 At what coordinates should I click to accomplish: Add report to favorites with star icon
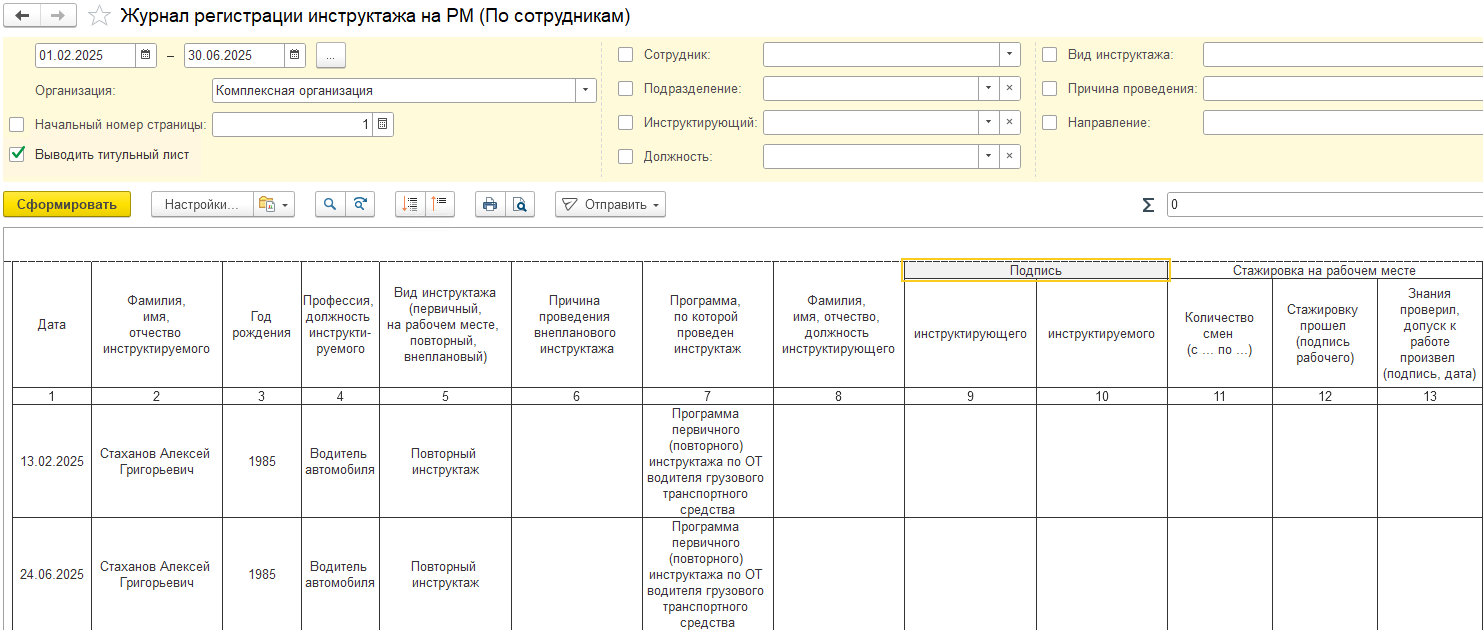[99, 16]
